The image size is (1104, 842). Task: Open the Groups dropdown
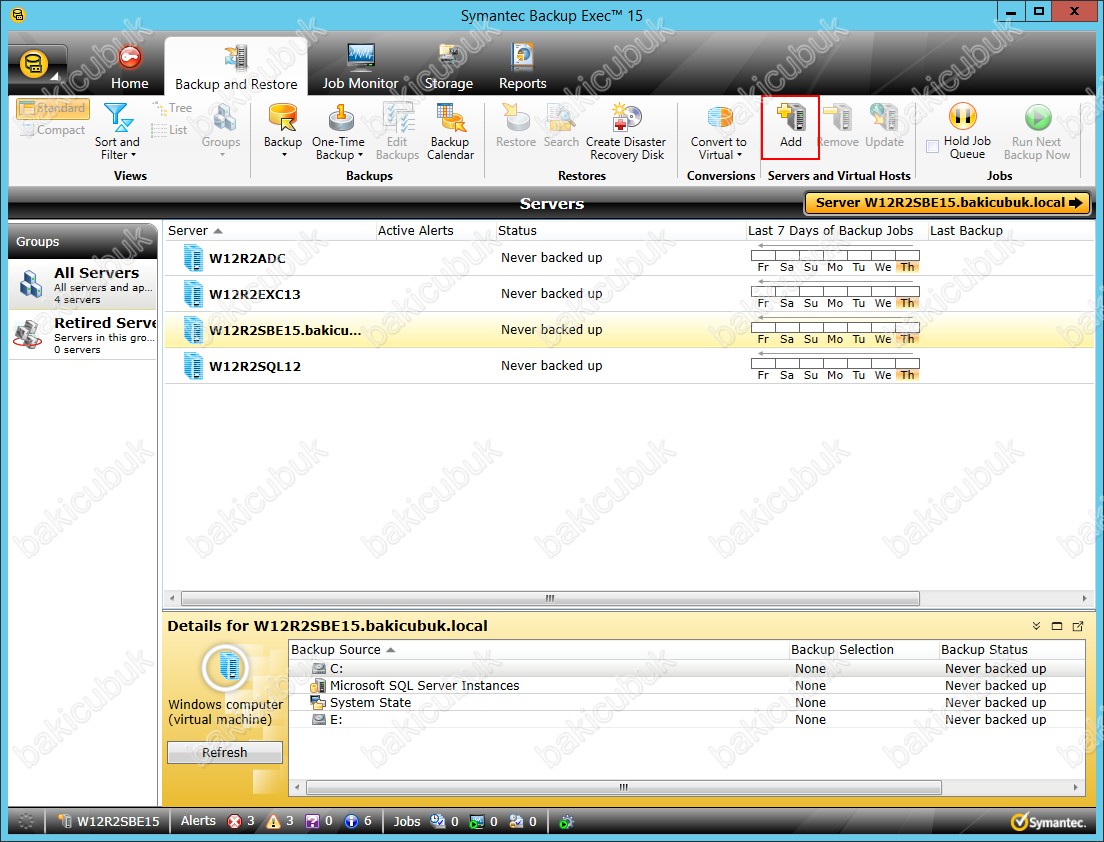pyautogui.click(x=221, y=130)
